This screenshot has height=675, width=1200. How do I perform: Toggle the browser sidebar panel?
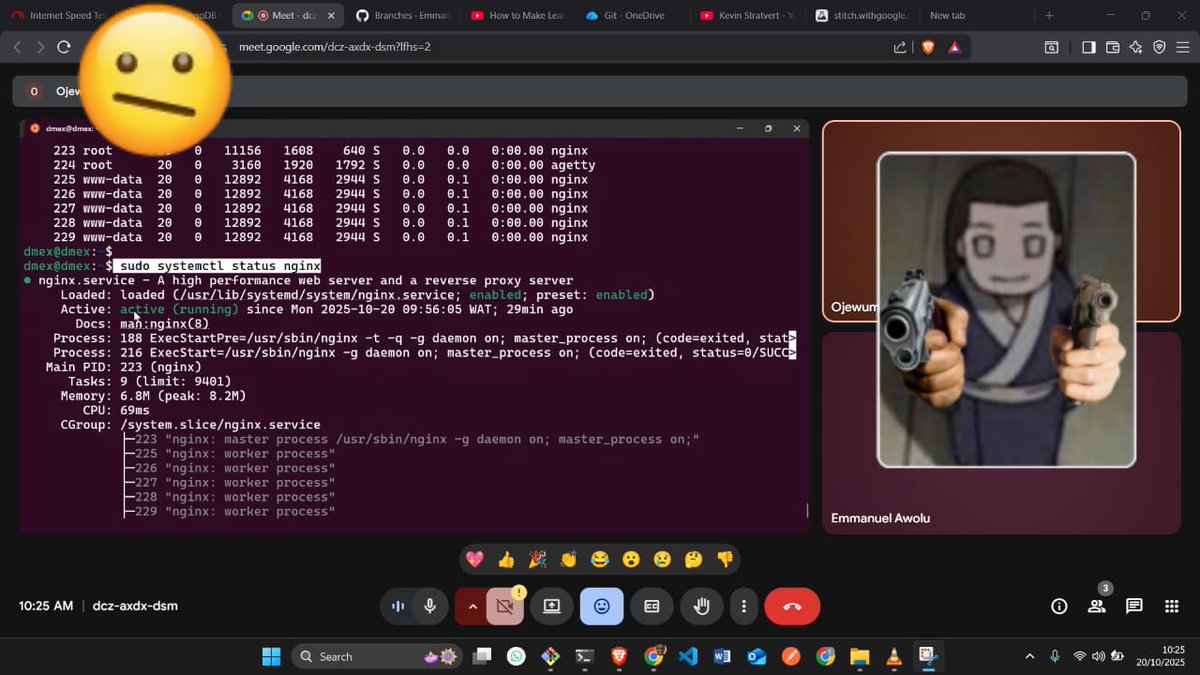[1089, 47]
